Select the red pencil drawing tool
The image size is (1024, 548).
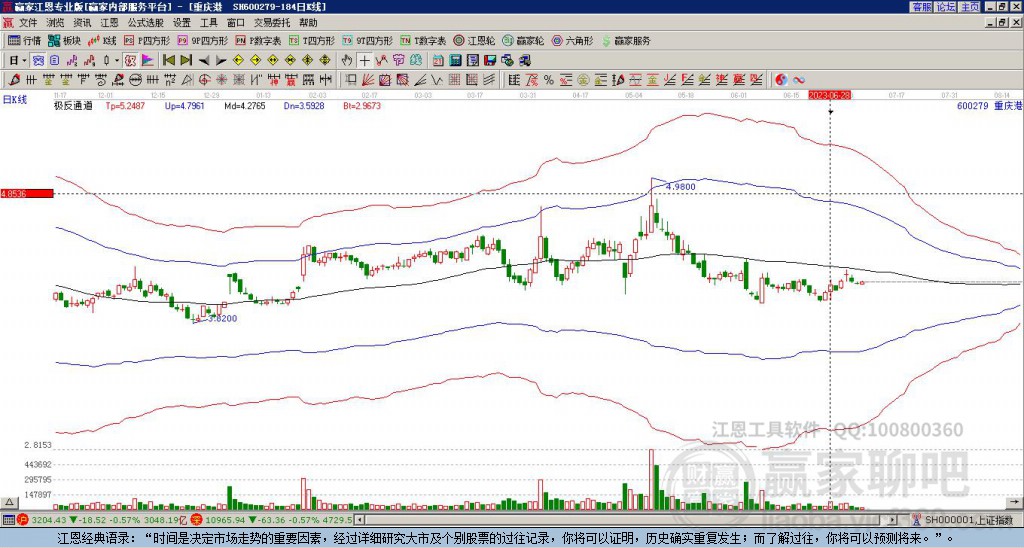[x=13, y=80]
